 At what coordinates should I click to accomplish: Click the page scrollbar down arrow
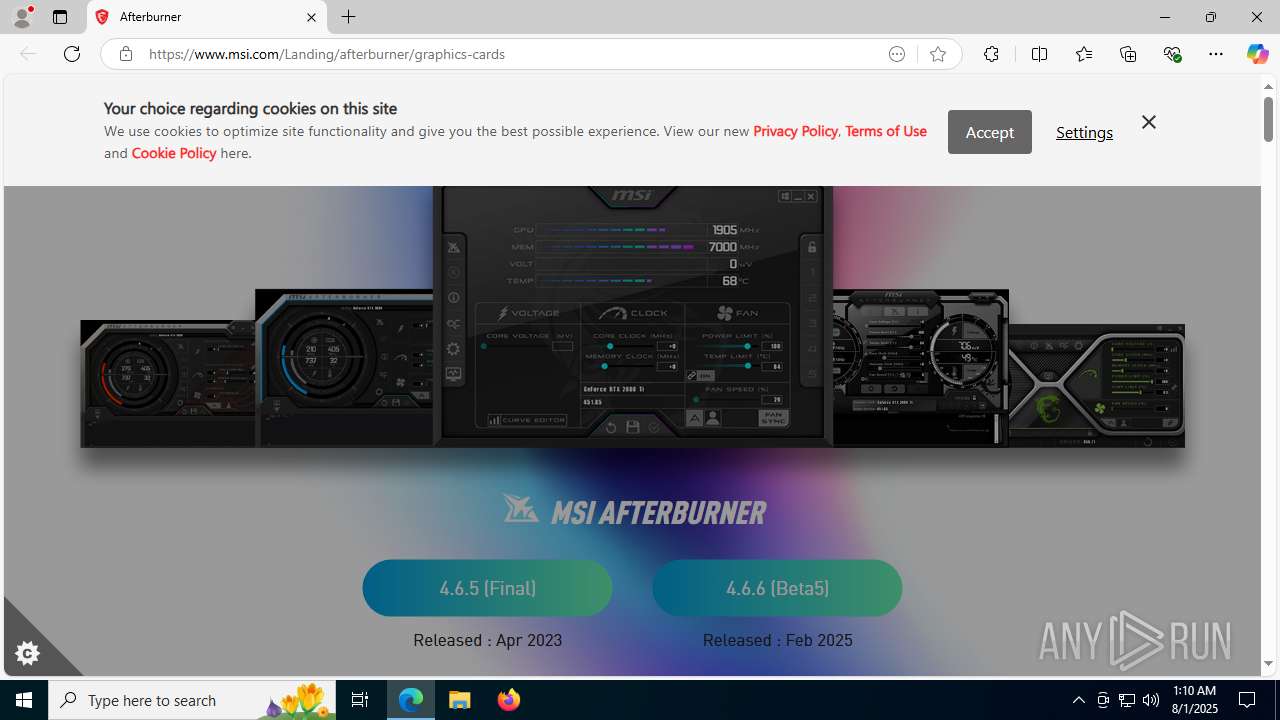(x=1268, y=663)
